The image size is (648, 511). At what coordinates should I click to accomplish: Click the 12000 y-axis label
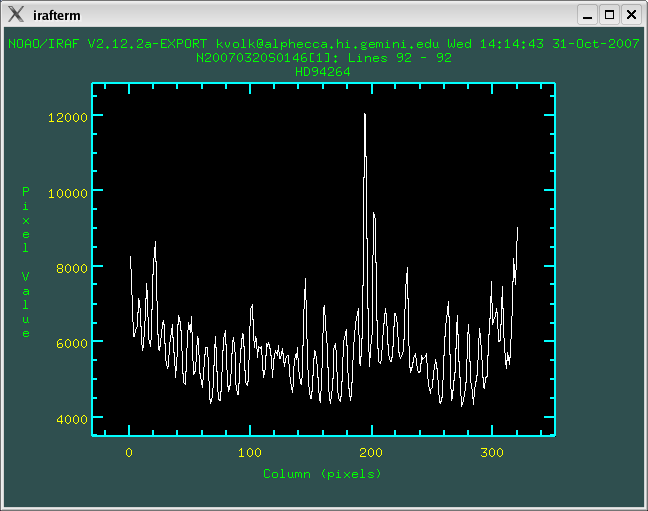68,117
